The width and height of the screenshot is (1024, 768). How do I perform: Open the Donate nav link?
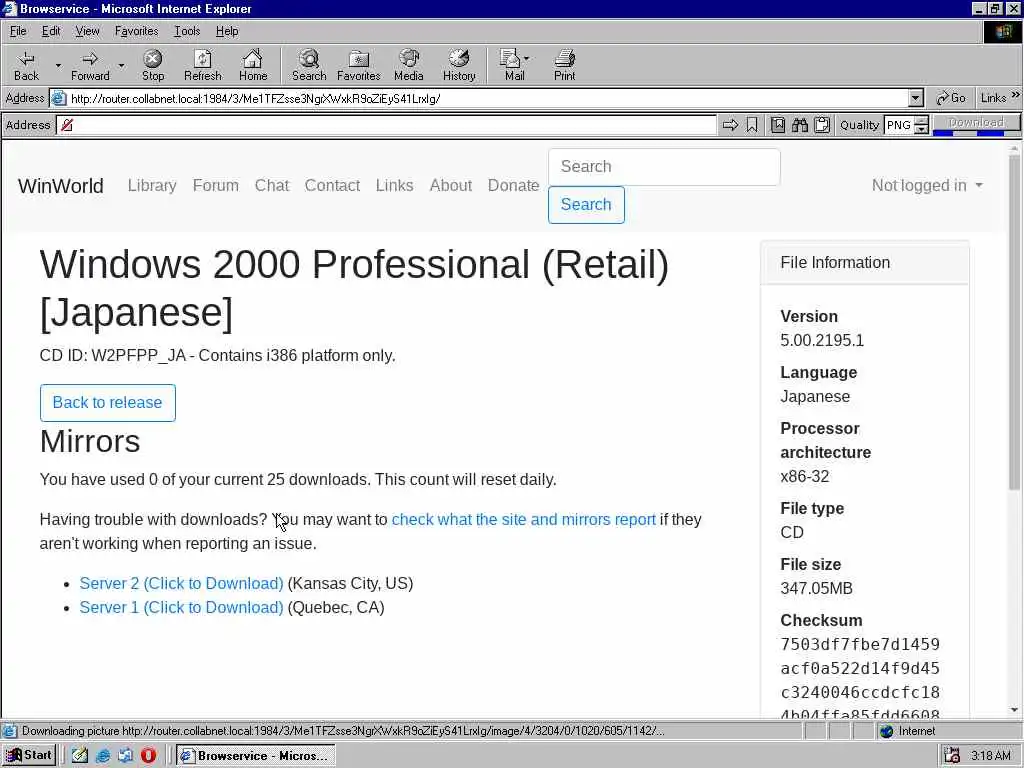point(513,185)
